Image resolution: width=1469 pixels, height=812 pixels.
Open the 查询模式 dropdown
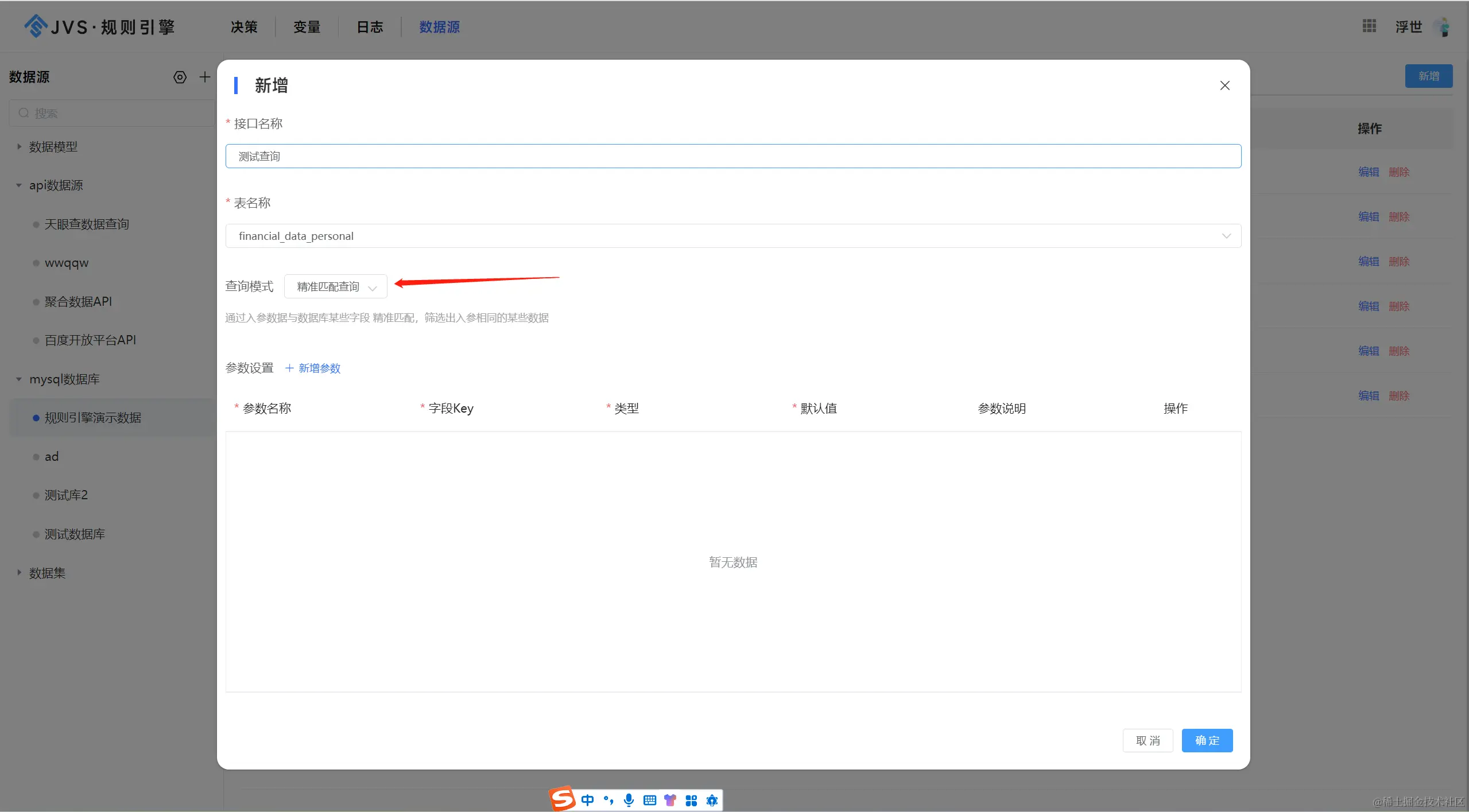336,286
